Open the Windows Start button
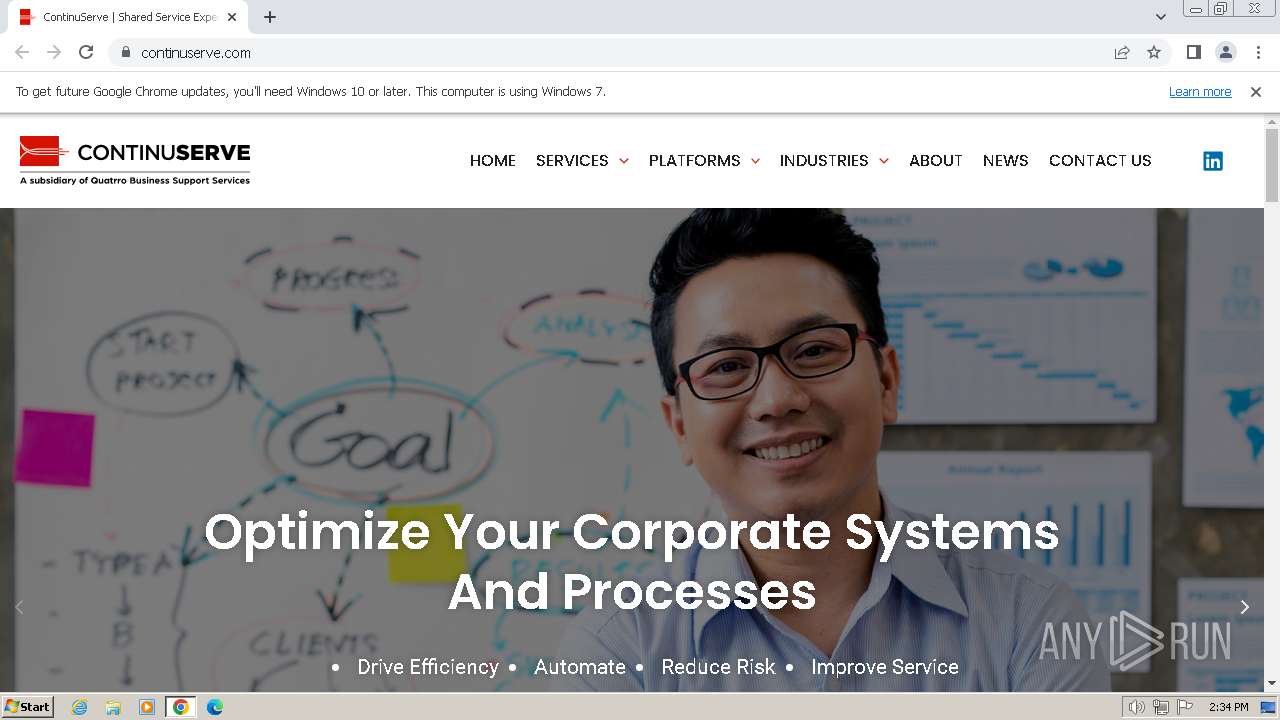 pos(27,707)
